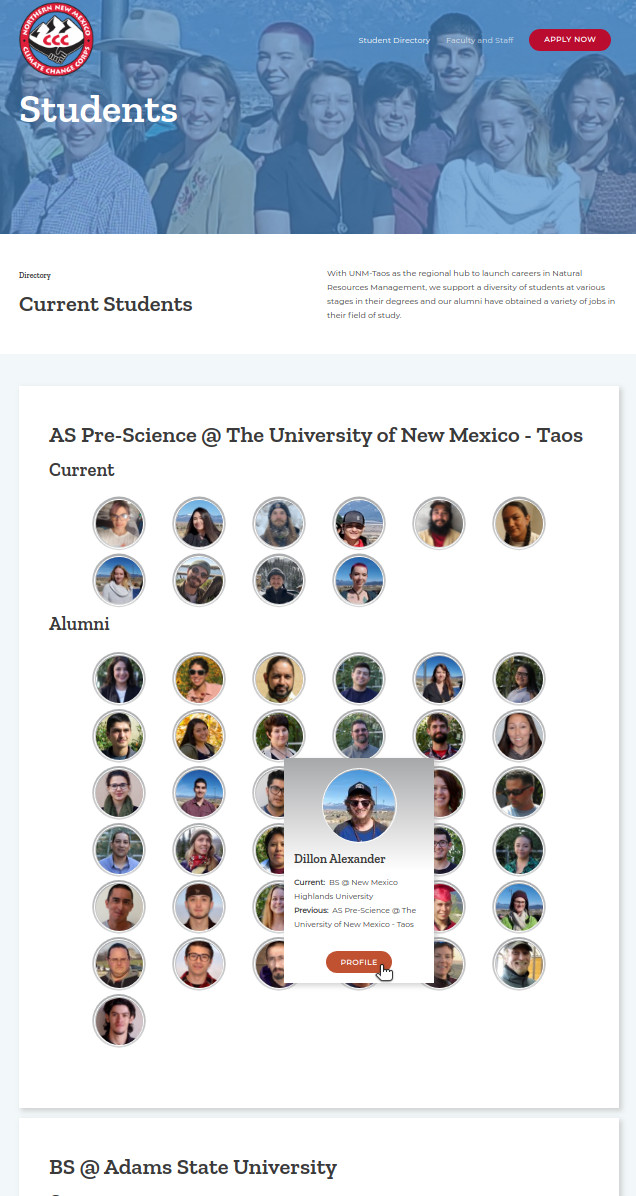Click the AS Pre-Science UNM-Taos section heading
The height and width of the screenshot is (1196, 636).
(x=316, y=436)
